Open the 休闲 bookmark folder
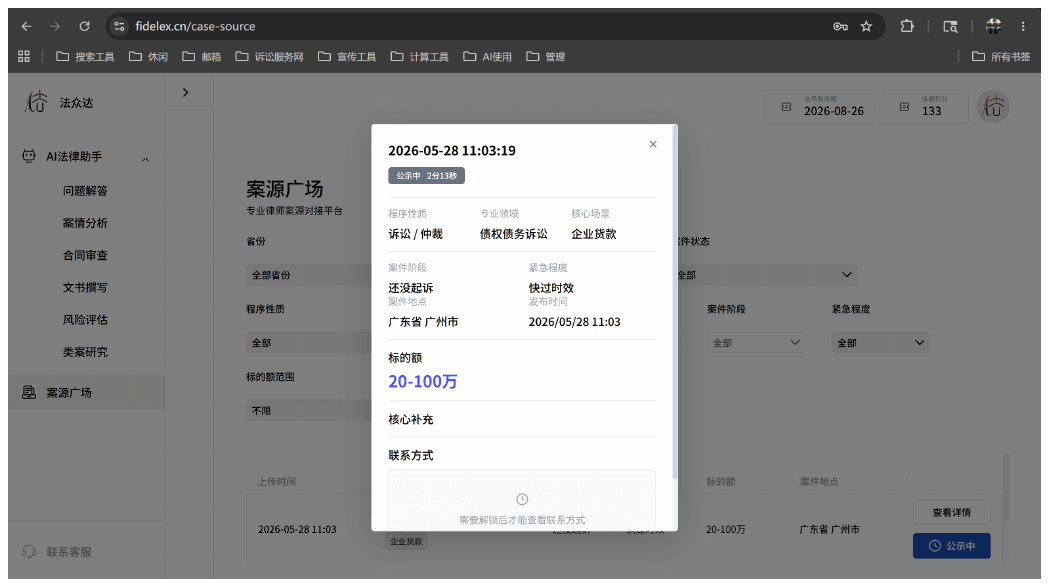Screen dimensions: 1049x587 click(149, 56)
